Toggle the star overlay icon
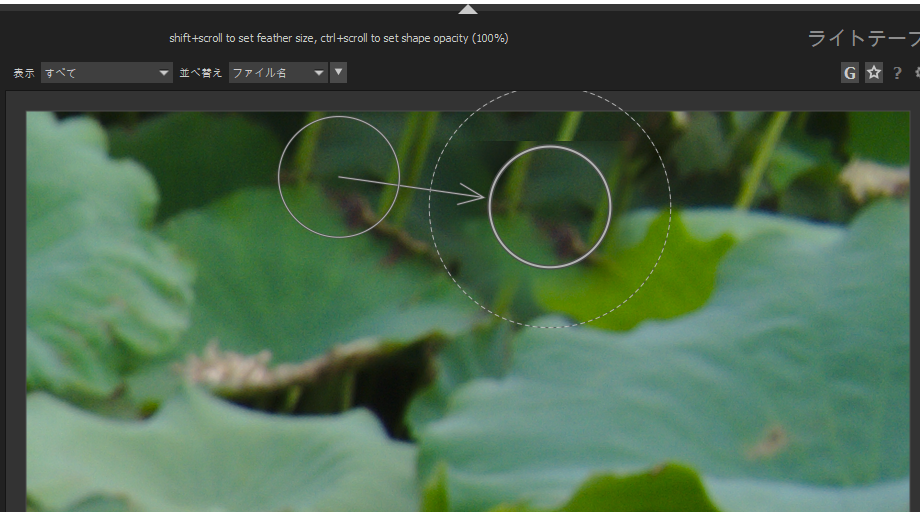The height and width of the screenshot is (512, 920). 874,73
